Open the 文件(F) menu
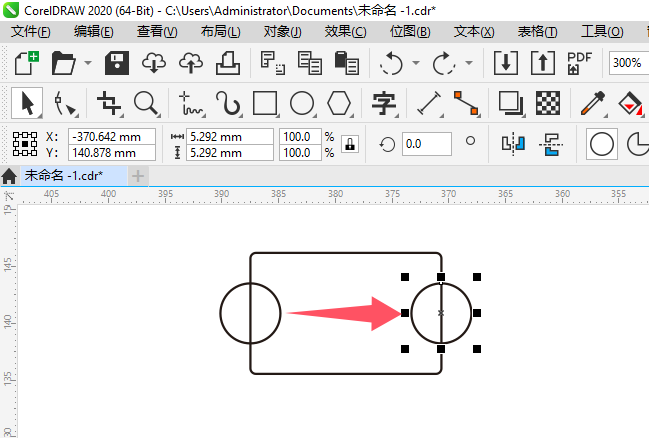This screenshot has width=649, height=438. tap(31, 31)
